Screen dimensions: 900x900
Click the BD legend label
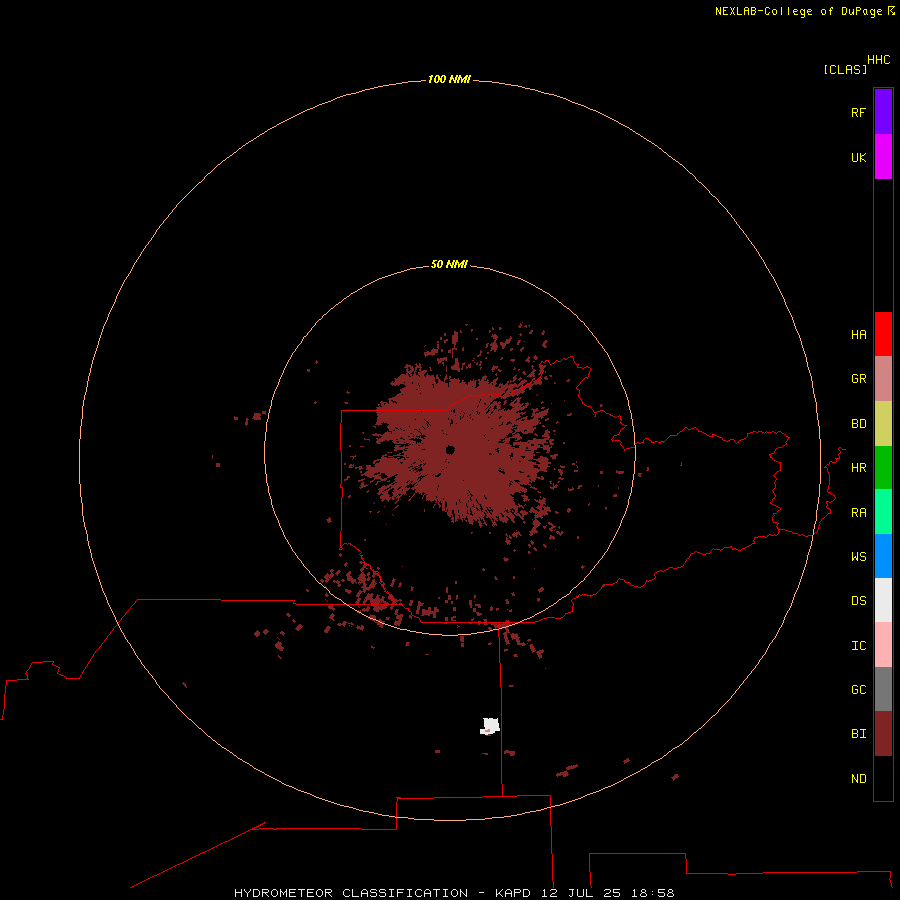(858, 424)
